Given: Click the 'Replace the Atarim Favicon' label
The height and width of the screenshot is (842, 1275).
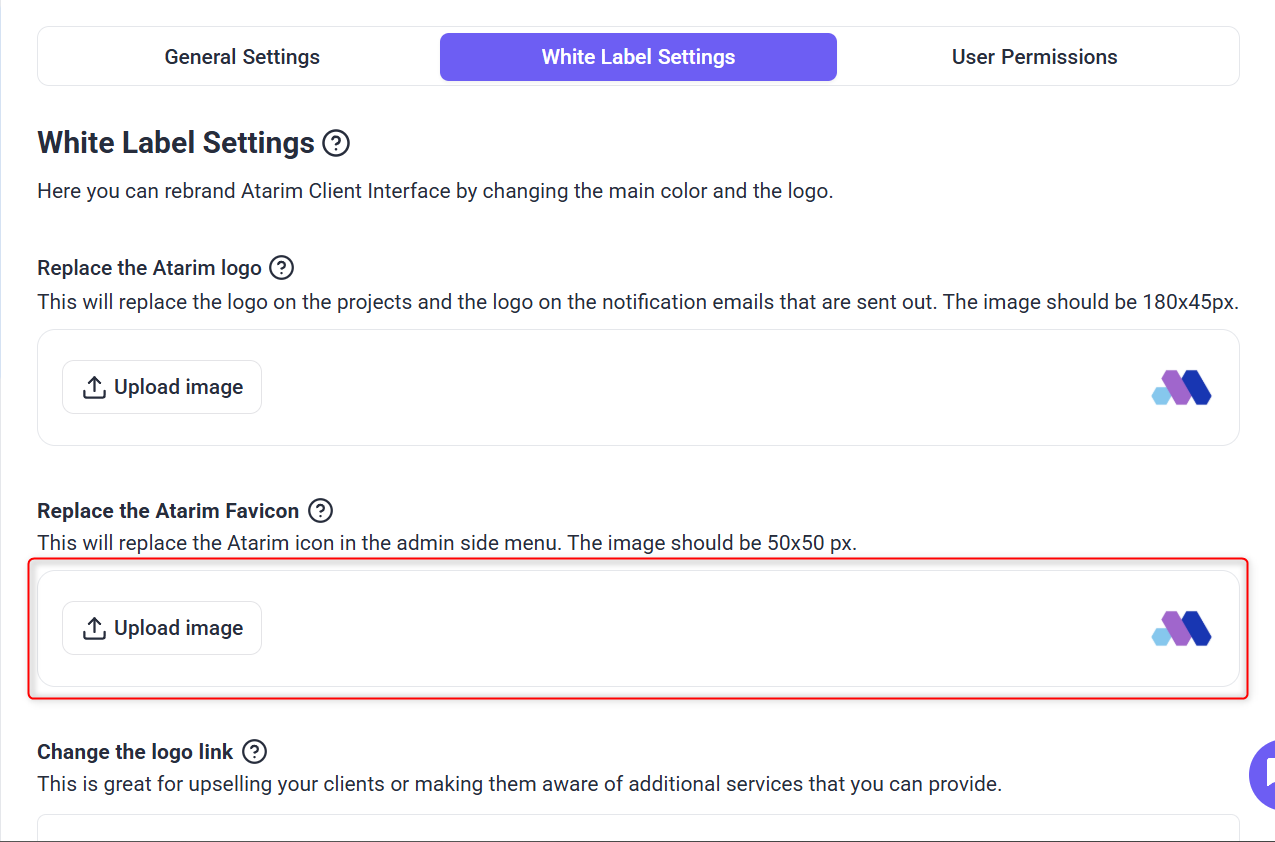Looking at the screenshot, I should click(168, 511).
